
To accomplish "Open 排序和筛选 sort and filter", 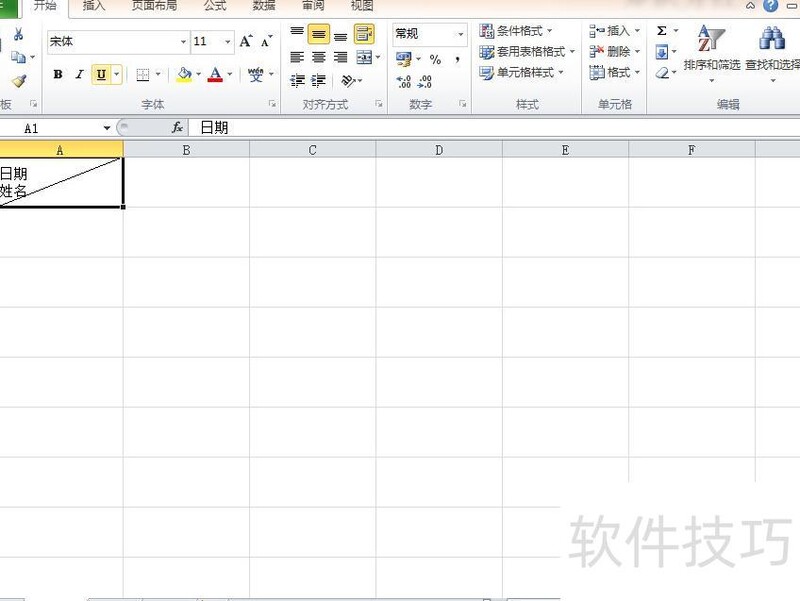I will click(712, 54).
